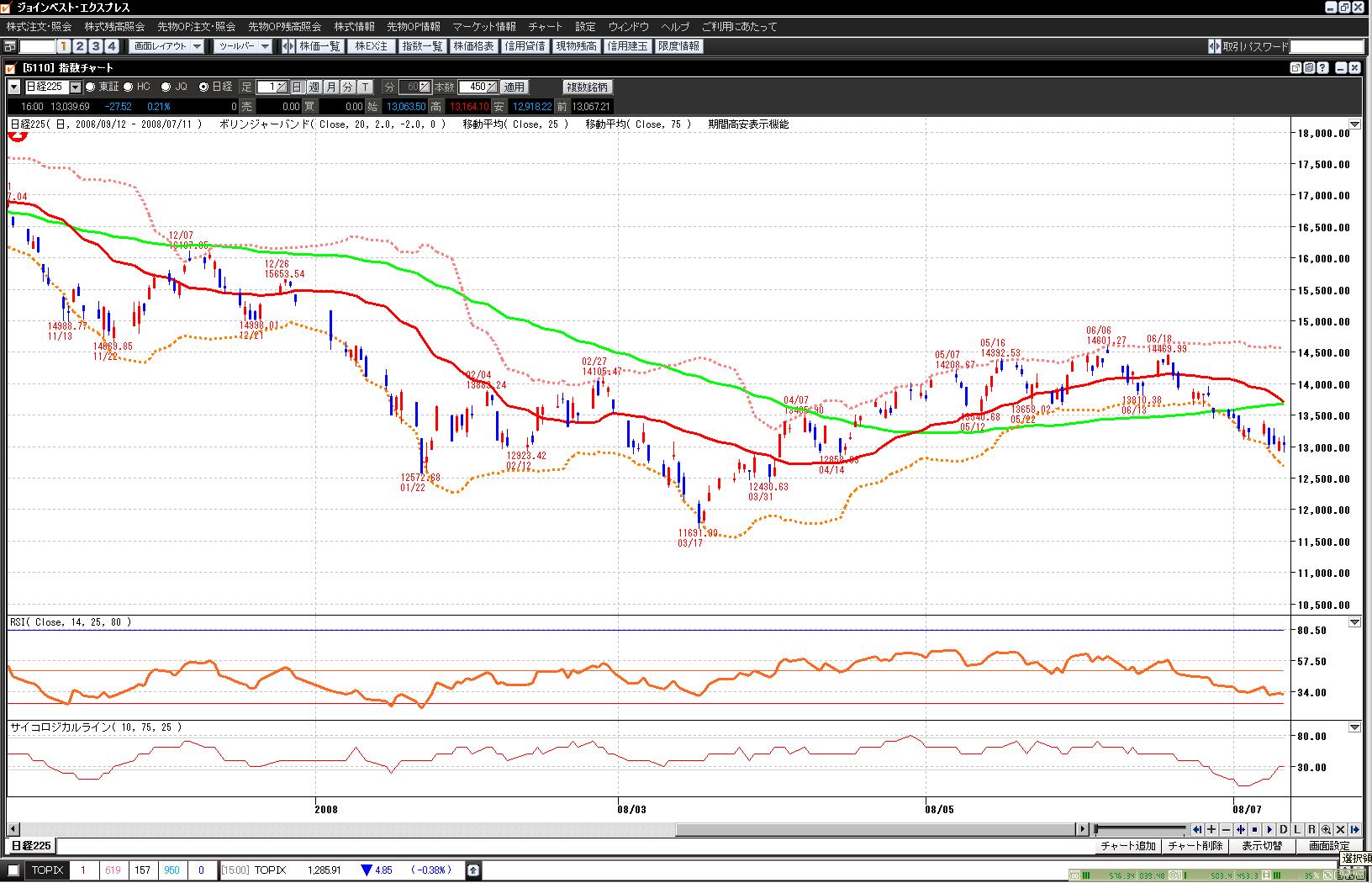Click the チャート追加 button

pos(1127,846)
